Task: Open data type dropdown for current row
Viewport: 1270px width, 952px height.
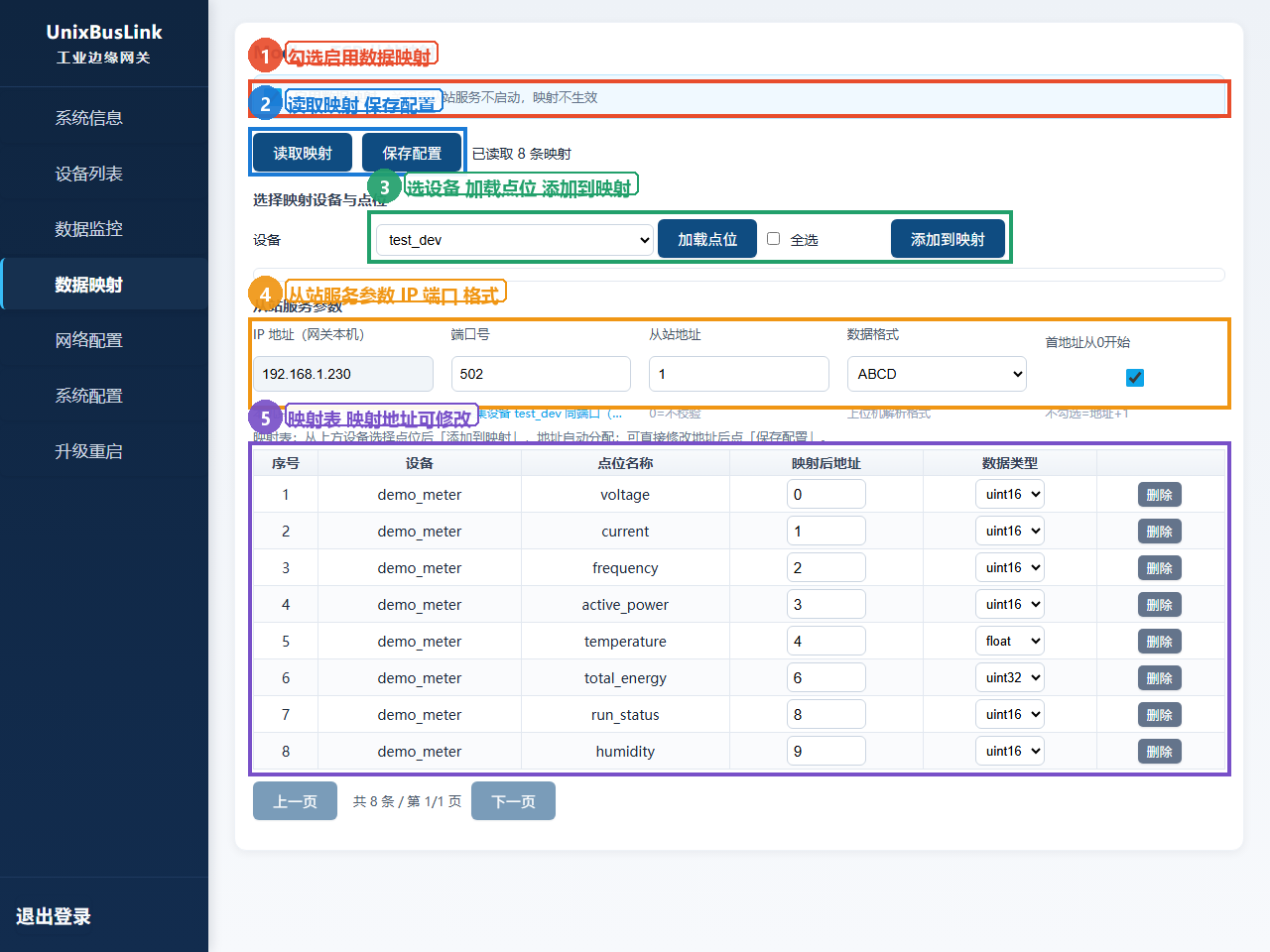Action: [1010, 531]
